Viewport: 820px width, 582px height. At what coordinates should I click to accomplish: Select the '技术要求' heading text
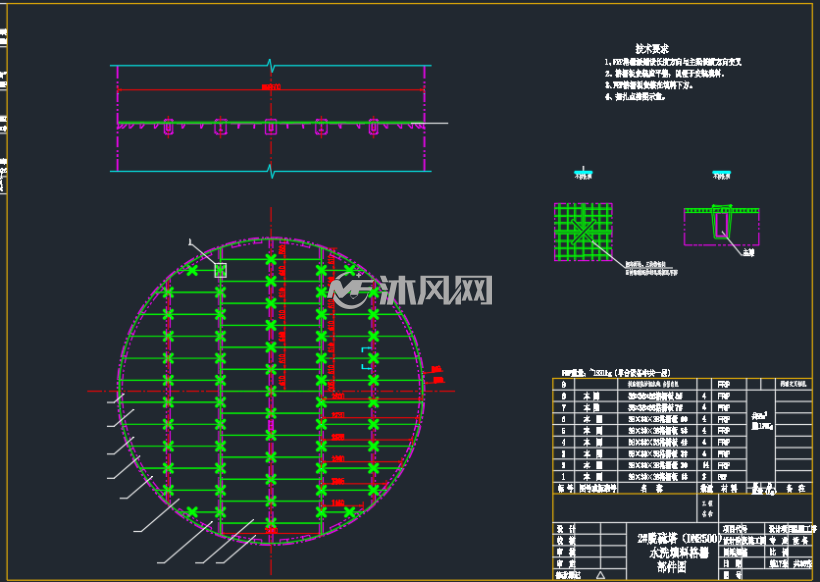(x=652, y=49)
